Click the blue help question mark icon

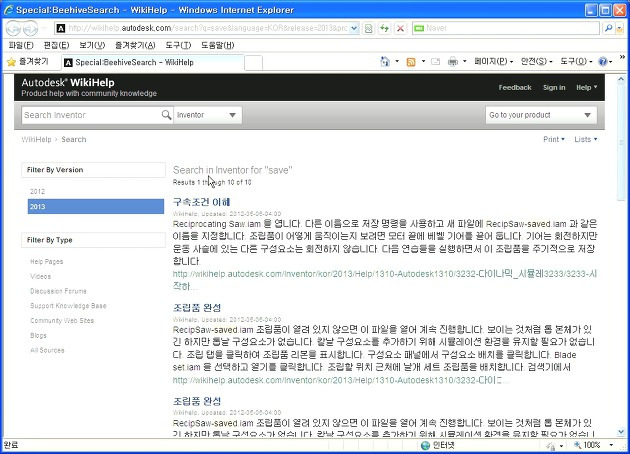[x=602, y=61]
